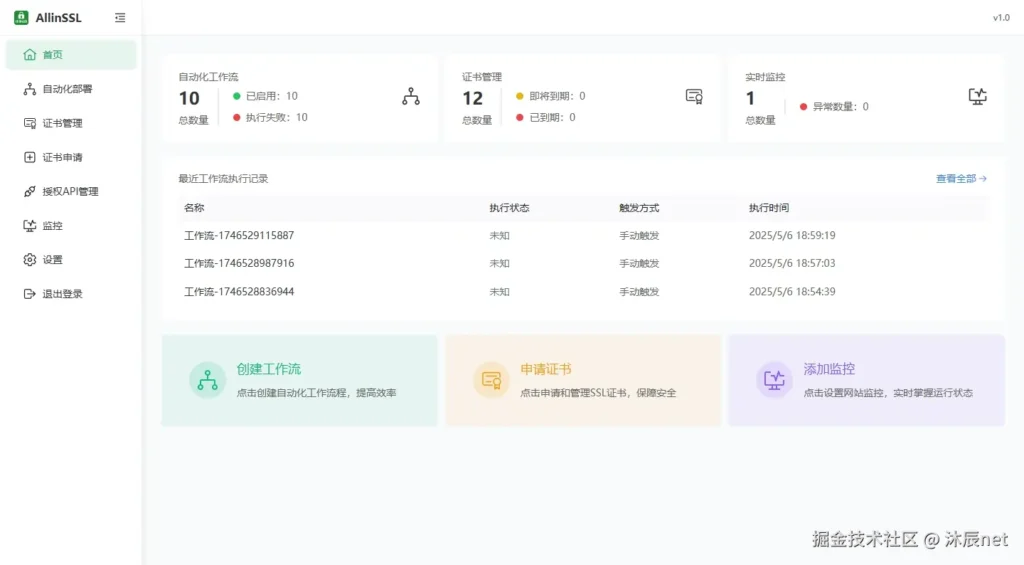Click the timestamp 2025/5/6 18:57:03
The height and width of the screenshot is (565, 1024).
tap(792, 263)
